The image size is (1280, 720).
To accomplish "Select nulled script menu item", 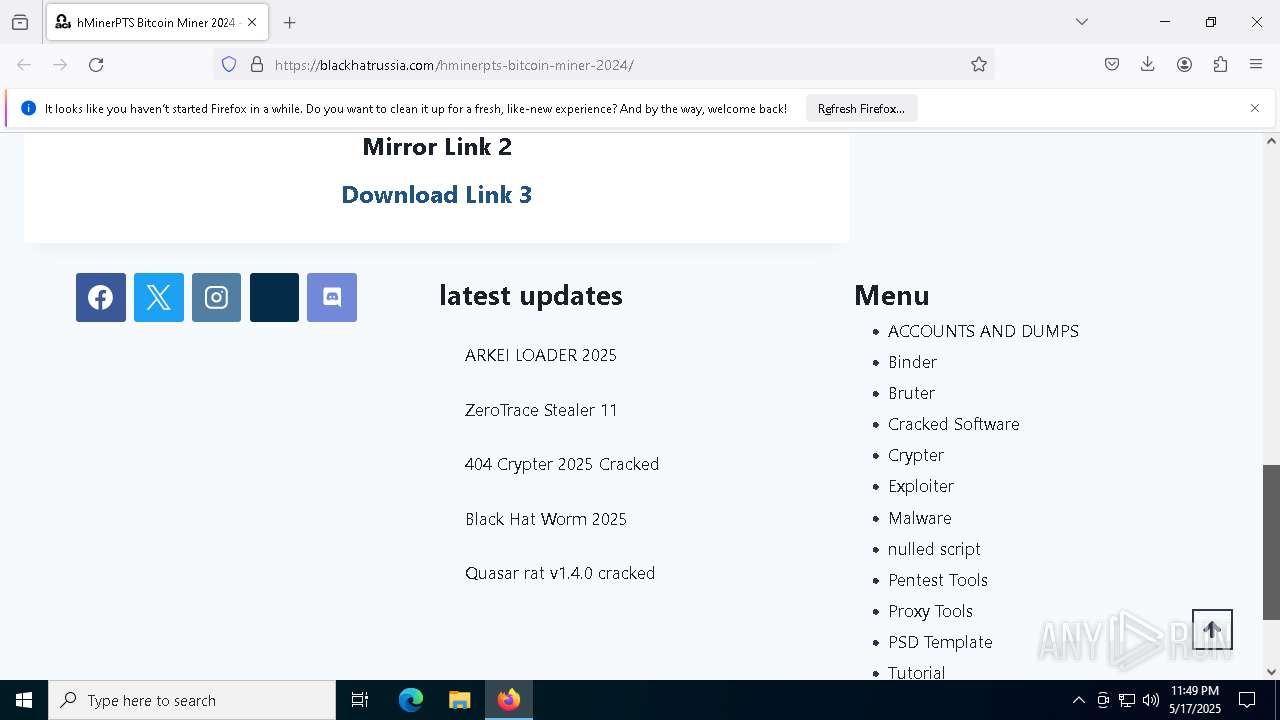I will tap(934, 549).
